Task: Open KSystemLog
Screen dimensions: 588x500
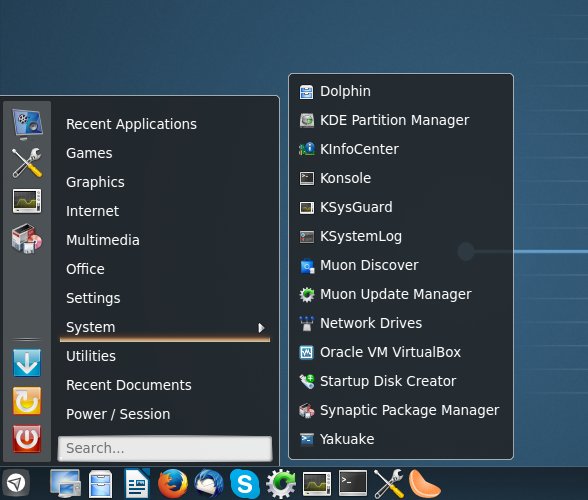Action: (x=401, y=236)
